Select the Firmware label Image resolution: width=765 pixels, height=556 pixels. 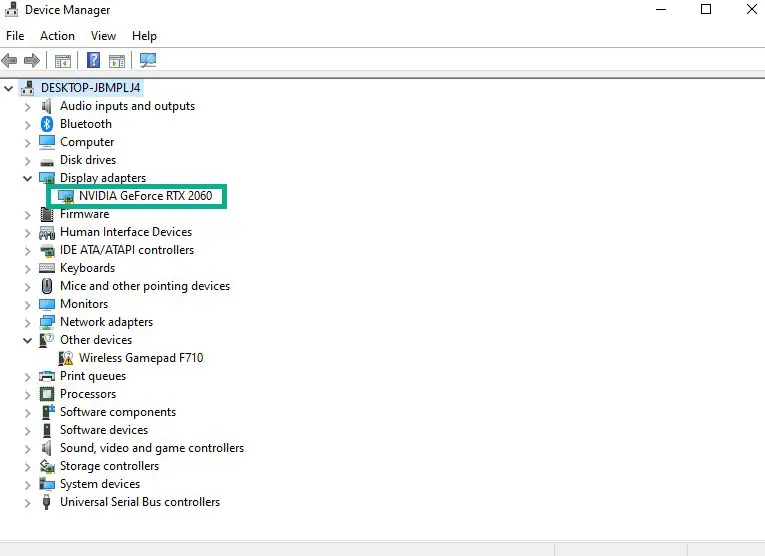coord(84,214)
